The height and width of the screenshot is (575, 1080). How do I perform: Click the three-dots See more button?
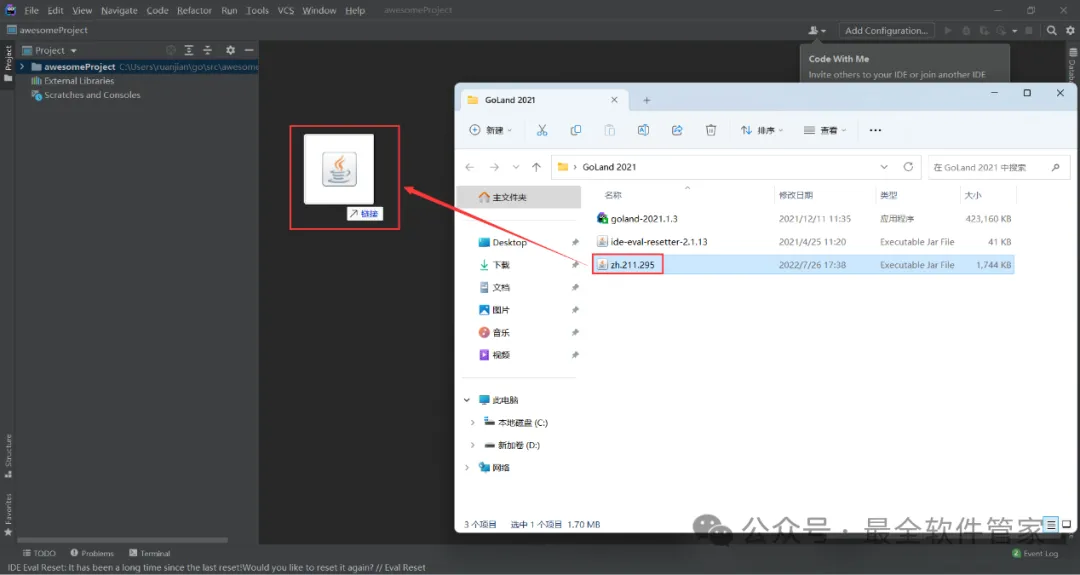click(875, 130)
